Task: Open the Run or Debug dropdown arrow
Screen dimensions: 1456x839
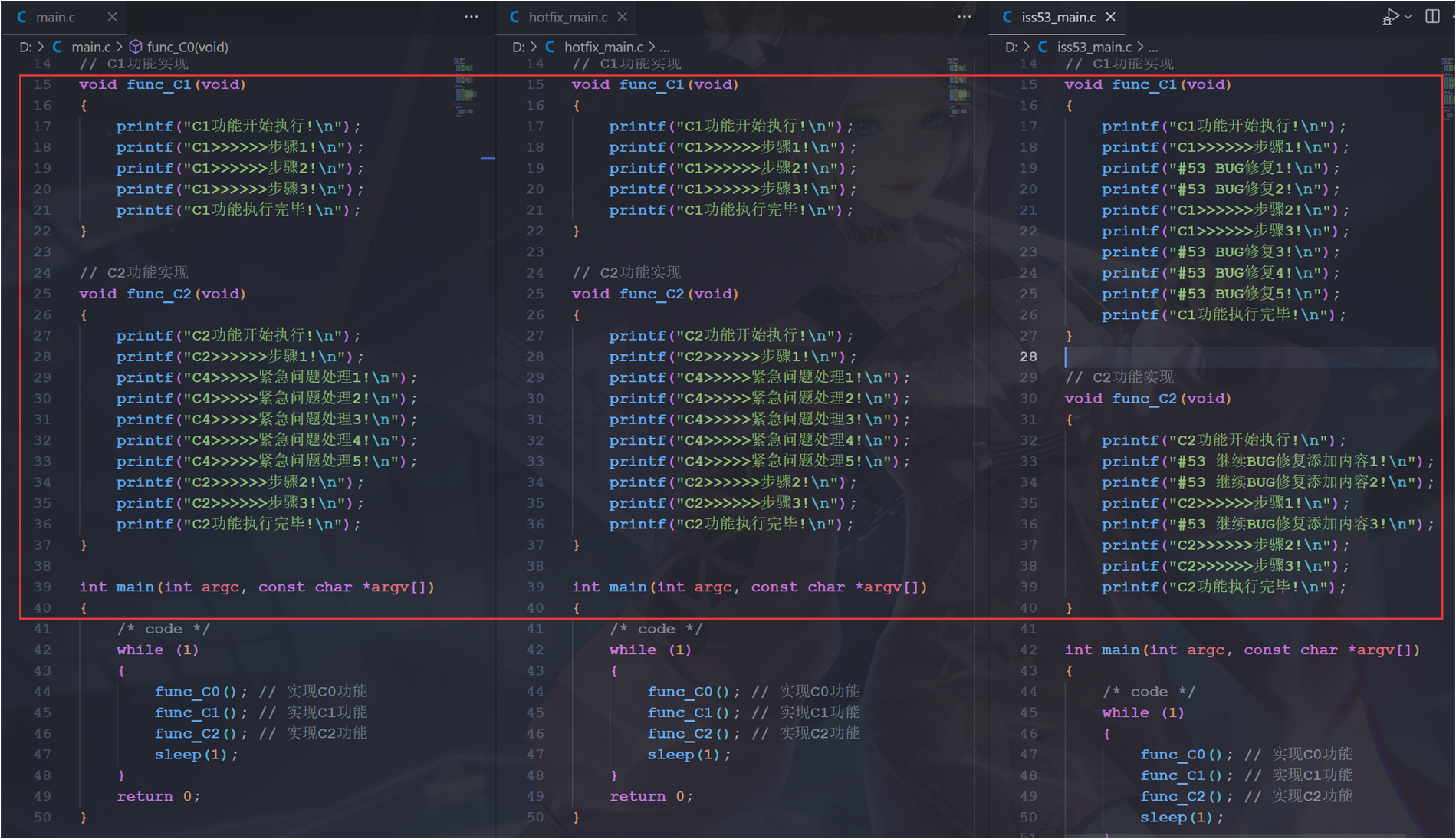Action: point(1408,17)
